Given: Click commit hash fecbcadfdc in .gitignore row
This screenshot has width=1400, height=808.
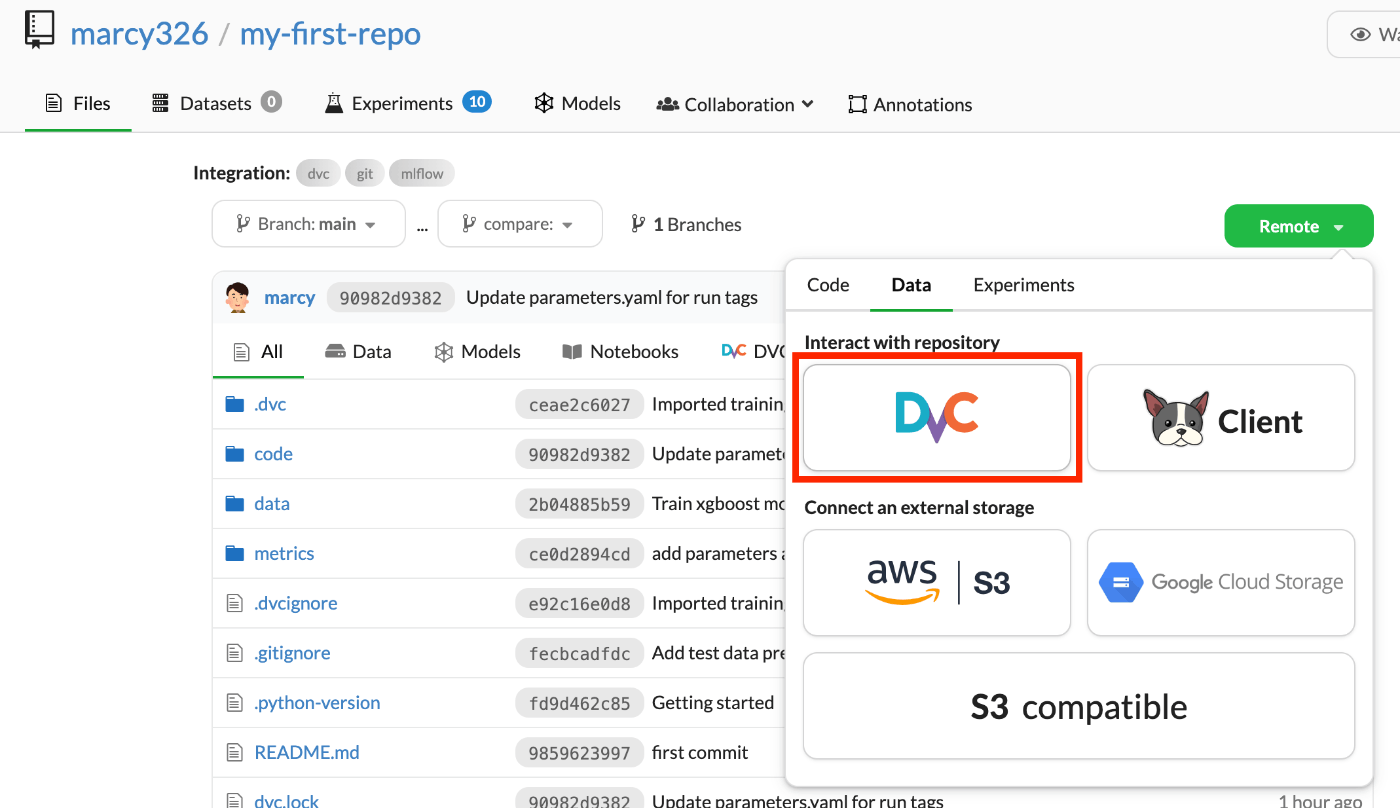Looking at the screenshot, I should [579, 653].
